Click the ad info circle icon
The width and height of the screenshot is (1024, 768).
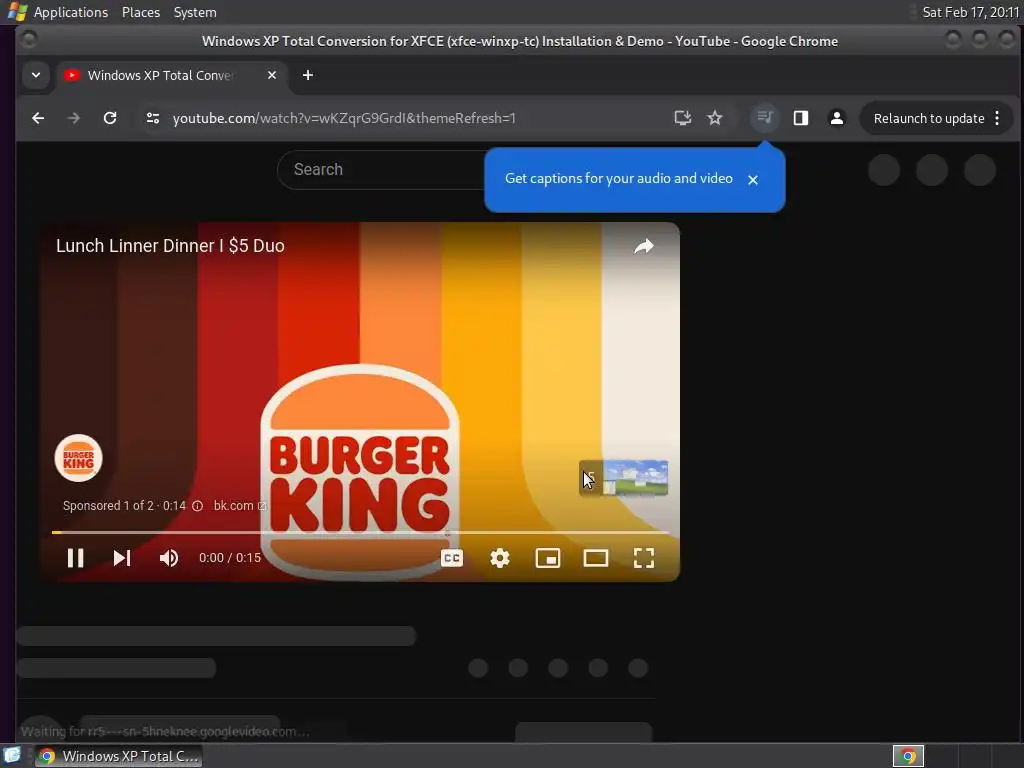[x=197, y=505]
